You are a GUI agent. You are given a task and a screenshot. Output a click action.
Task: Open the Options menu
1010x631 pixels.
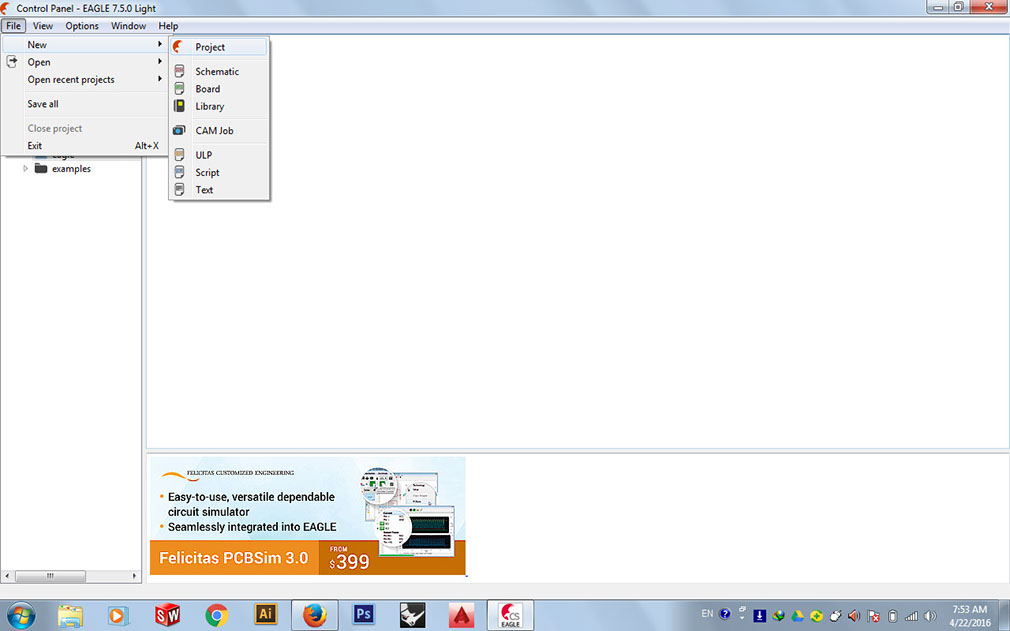[82, 26]
